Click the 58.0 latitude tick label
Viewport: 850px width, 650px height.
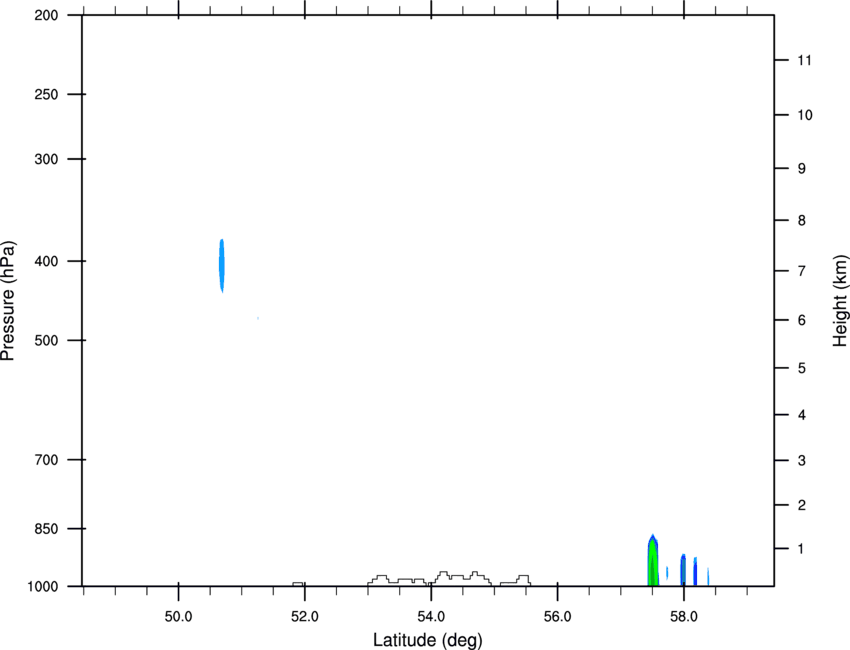click(x=684, y=617)
